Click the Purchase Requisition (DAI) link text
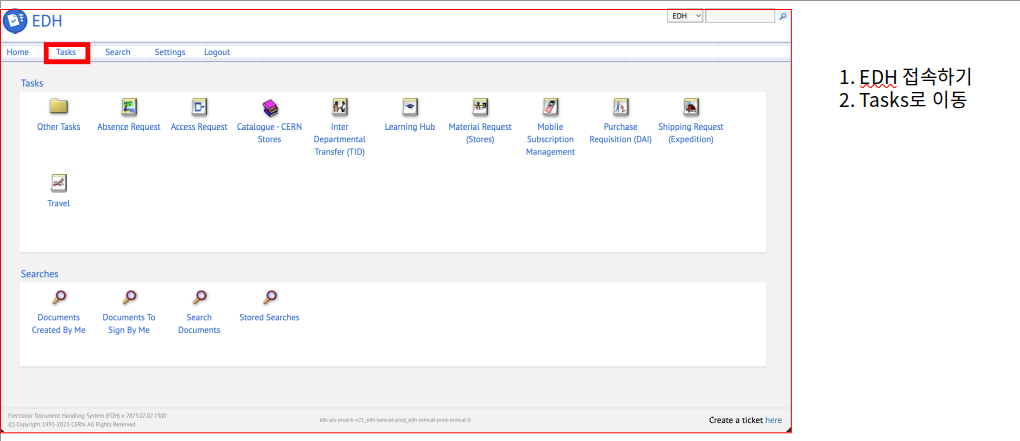Image resolution: width=1020 pixels, height=441 pixels. click(x=621, y=133)
